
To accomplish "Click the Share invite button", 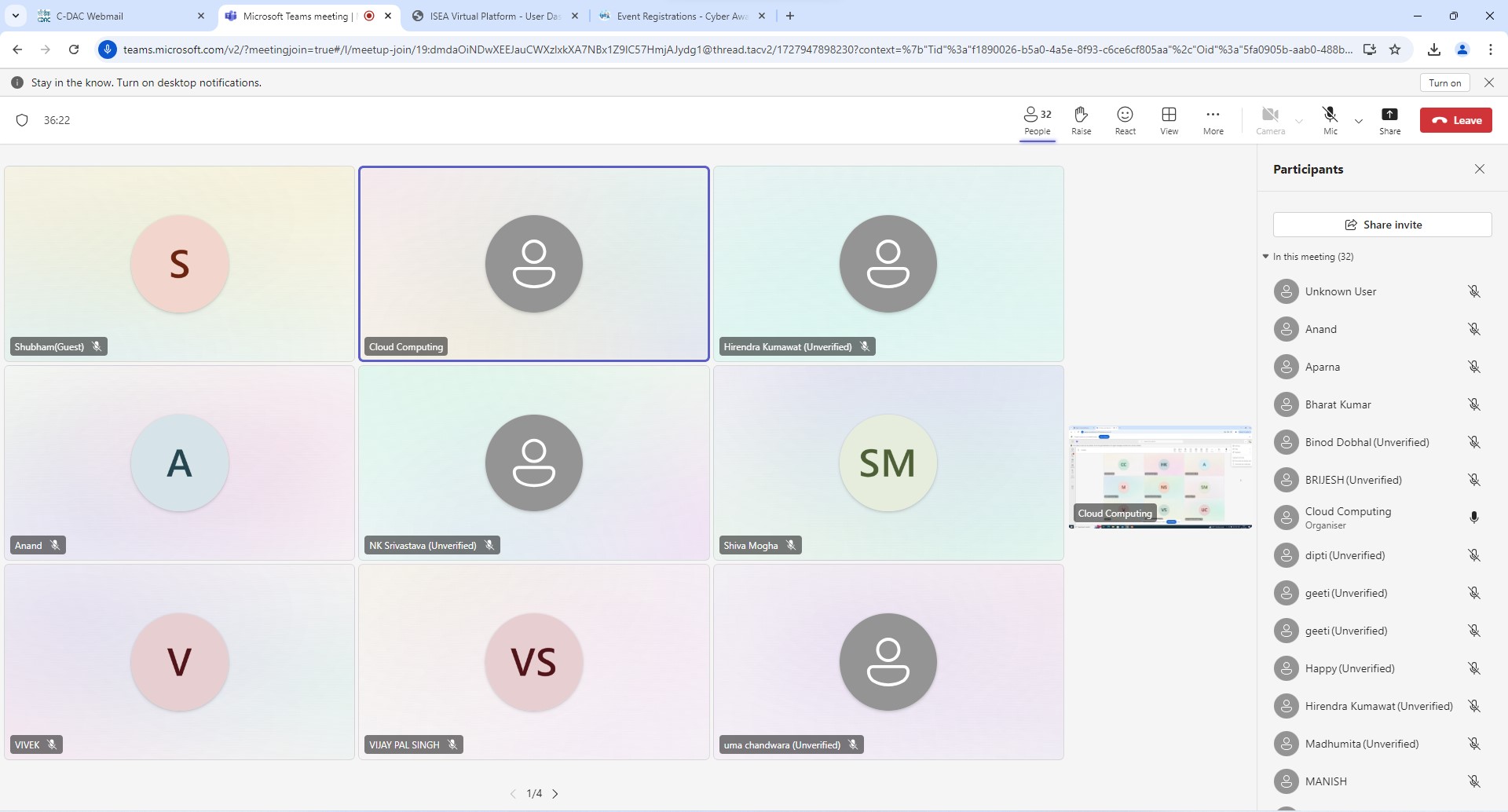I will click(1382, 225).
